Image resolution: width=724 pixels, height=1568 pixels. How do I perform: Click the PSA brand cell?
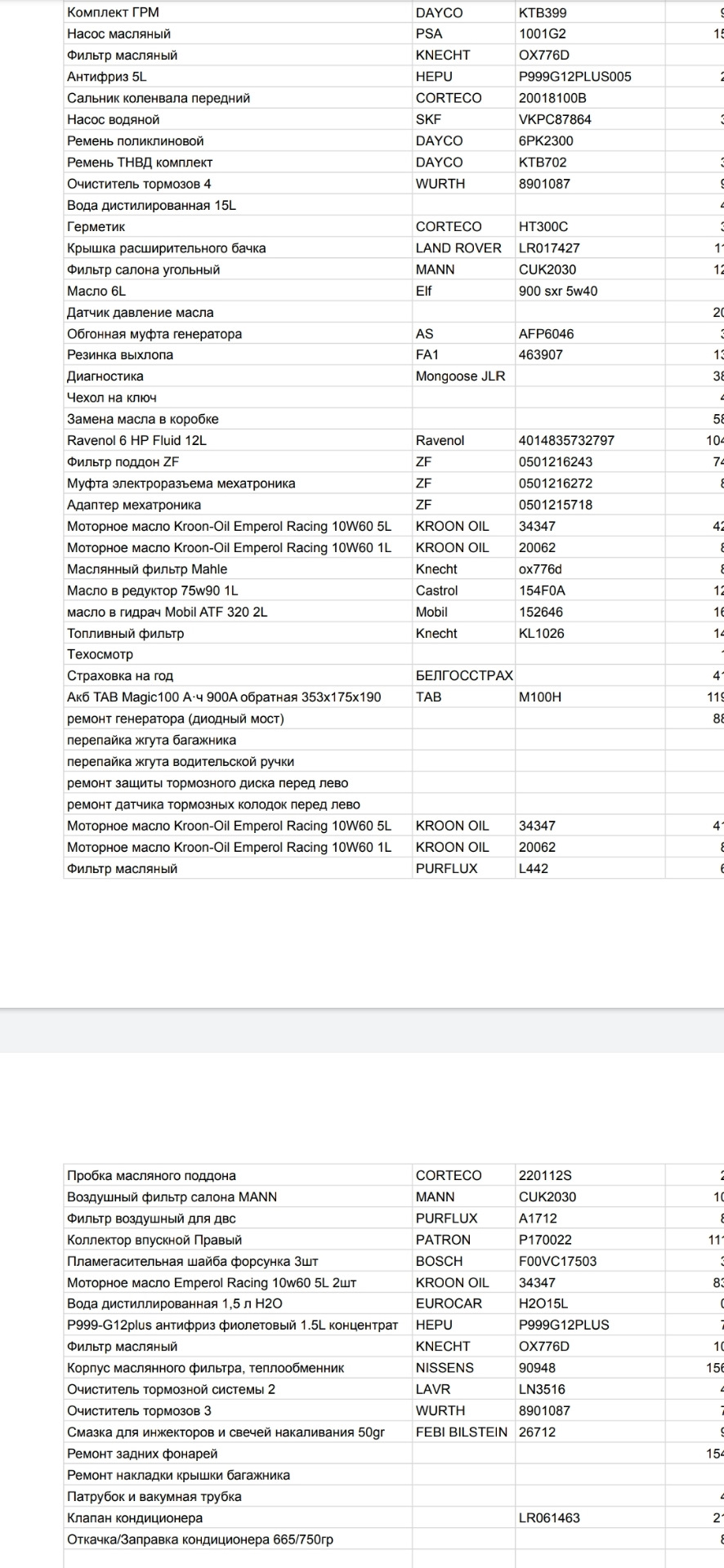[x=463, y=33]
